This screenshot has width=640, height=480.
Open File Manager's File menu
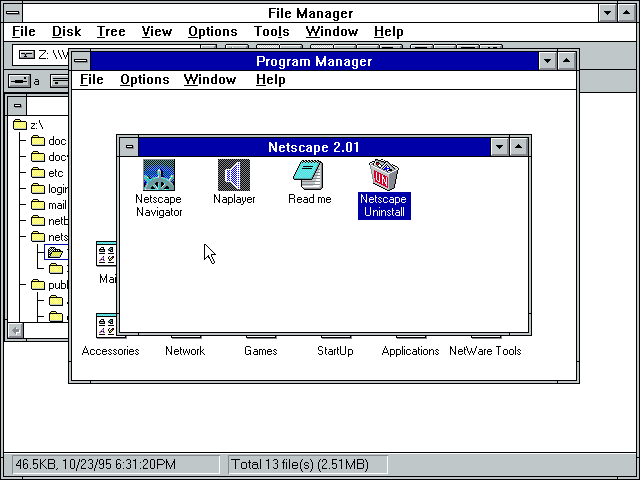pos(24,31)
